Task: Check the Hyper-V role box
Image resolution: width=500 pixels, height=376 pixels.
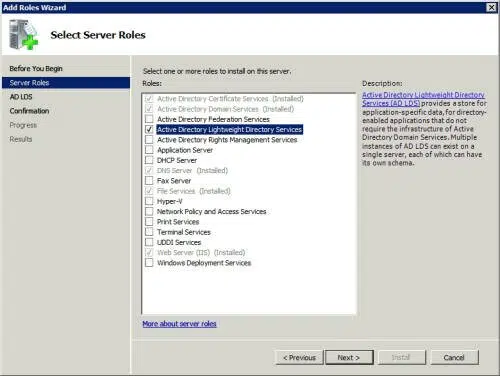Action: (x=149, y=201)
